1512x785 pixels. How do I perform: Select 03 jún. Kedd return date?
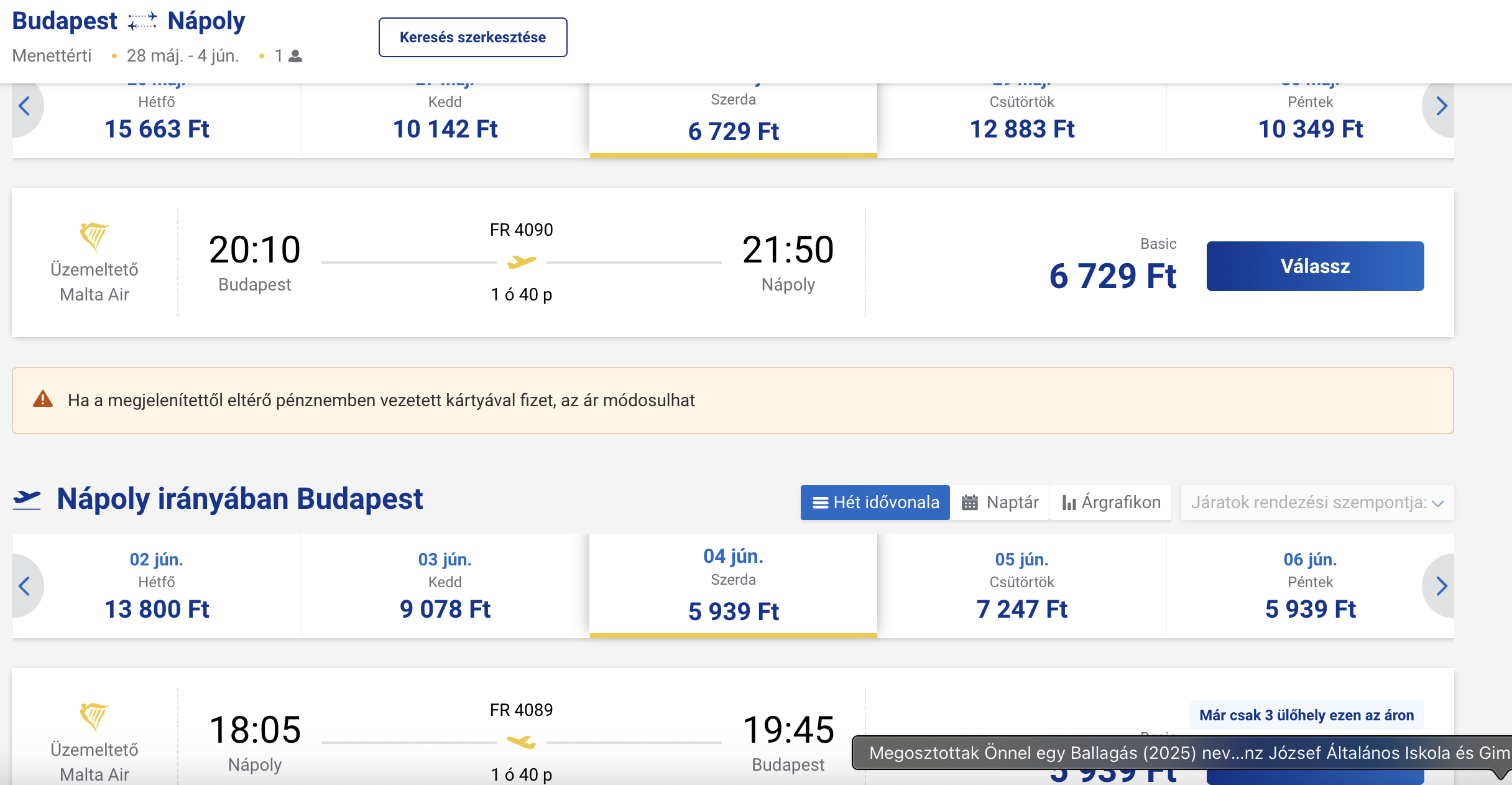pos(445,586)
